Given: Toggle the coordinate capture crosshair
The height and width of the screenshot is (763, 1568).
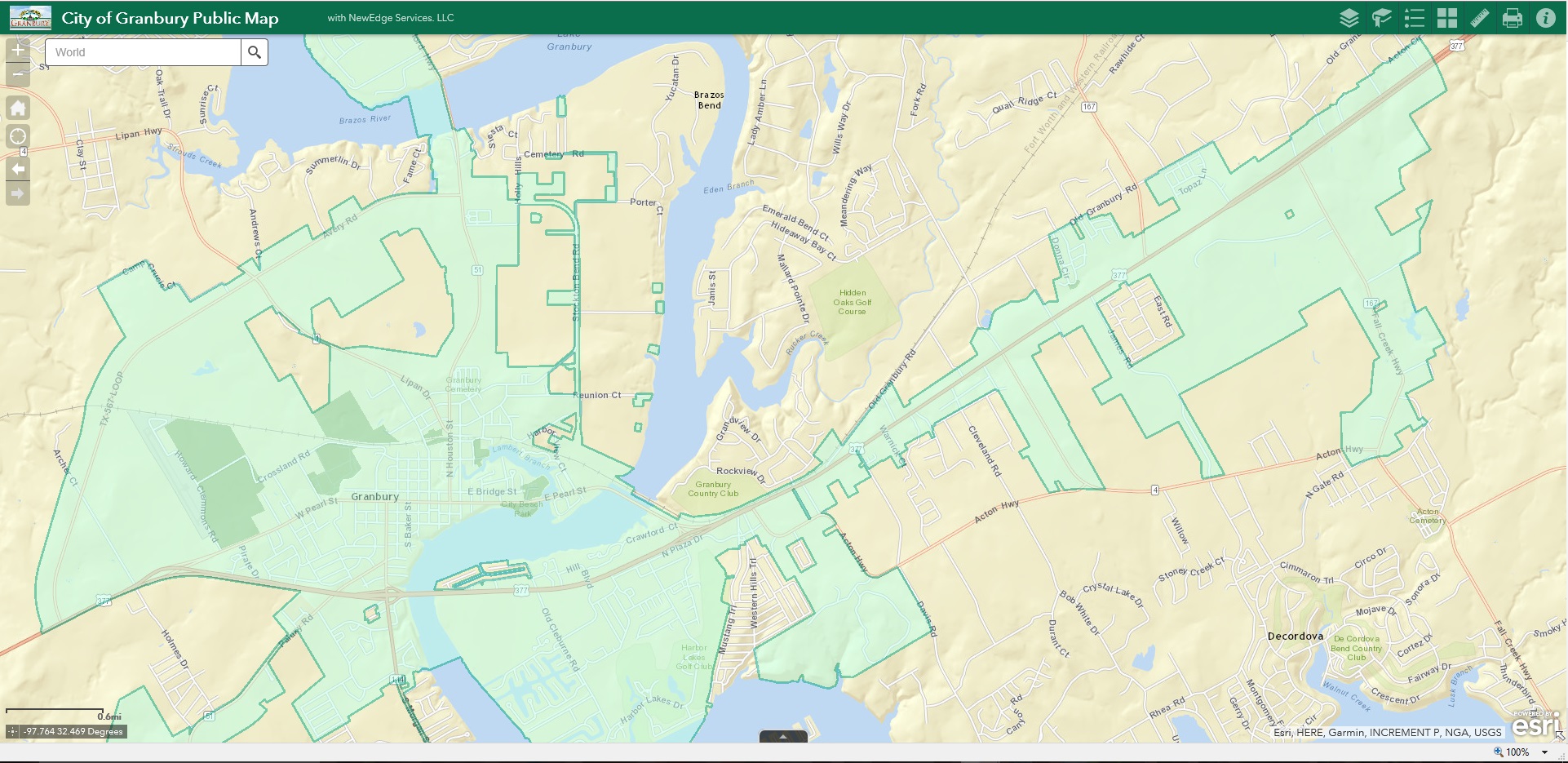Looking at the screenshot, I should 12,731.
